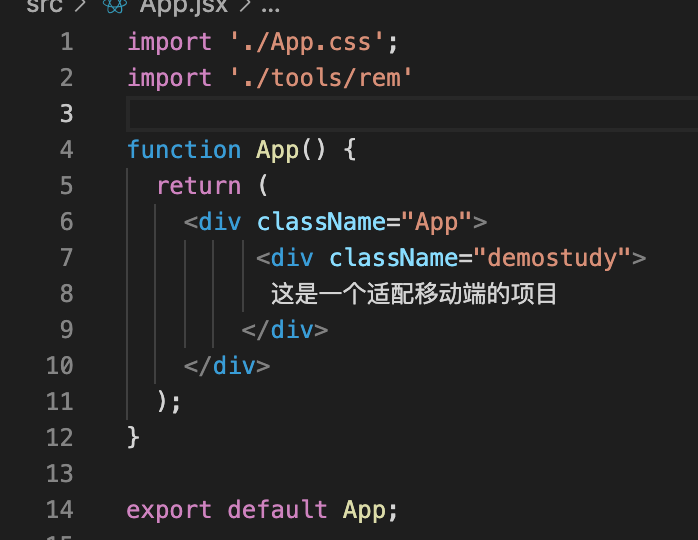The height and width of the screenshot is (540, 698).
Task: Click line number 1 in gutter
Action: (x=67, y=42)
